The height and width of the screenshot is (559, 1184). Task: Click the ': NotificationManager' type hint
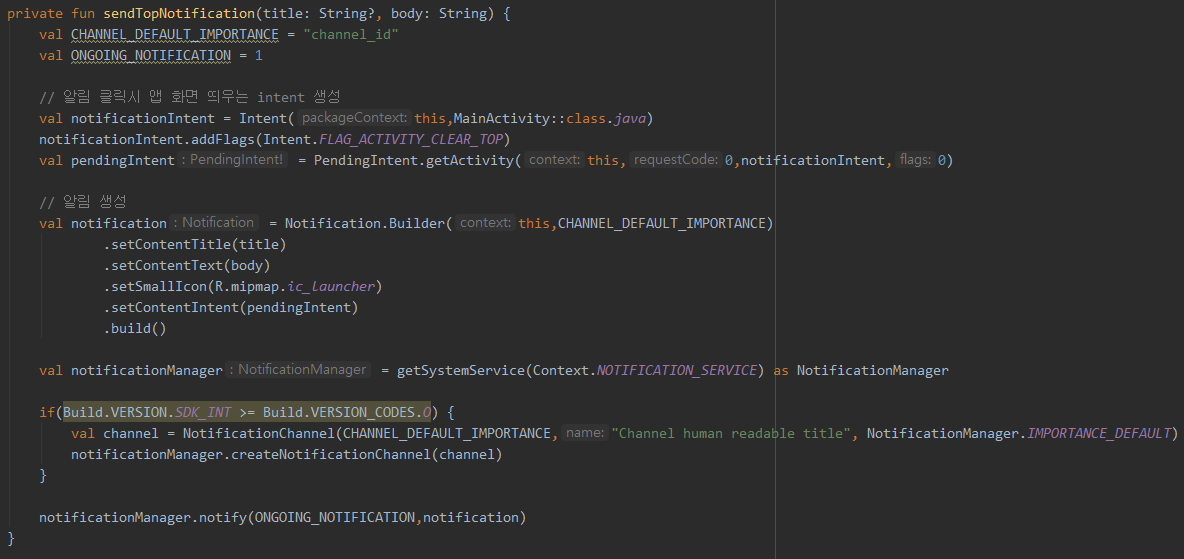point(299,369)
